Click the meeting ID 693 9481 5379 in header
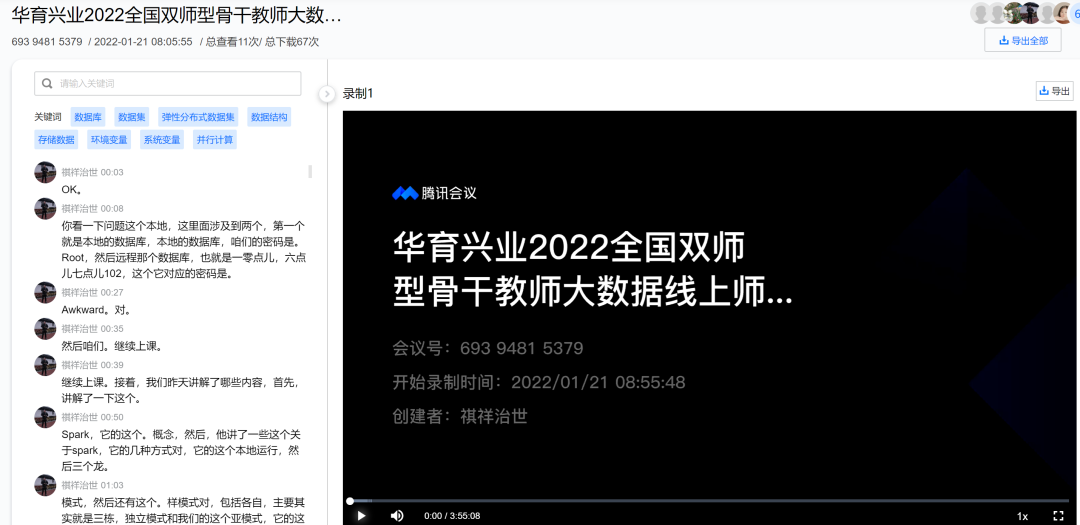The width and height of the screenshot is (1080, 525). tap(47, 42)
